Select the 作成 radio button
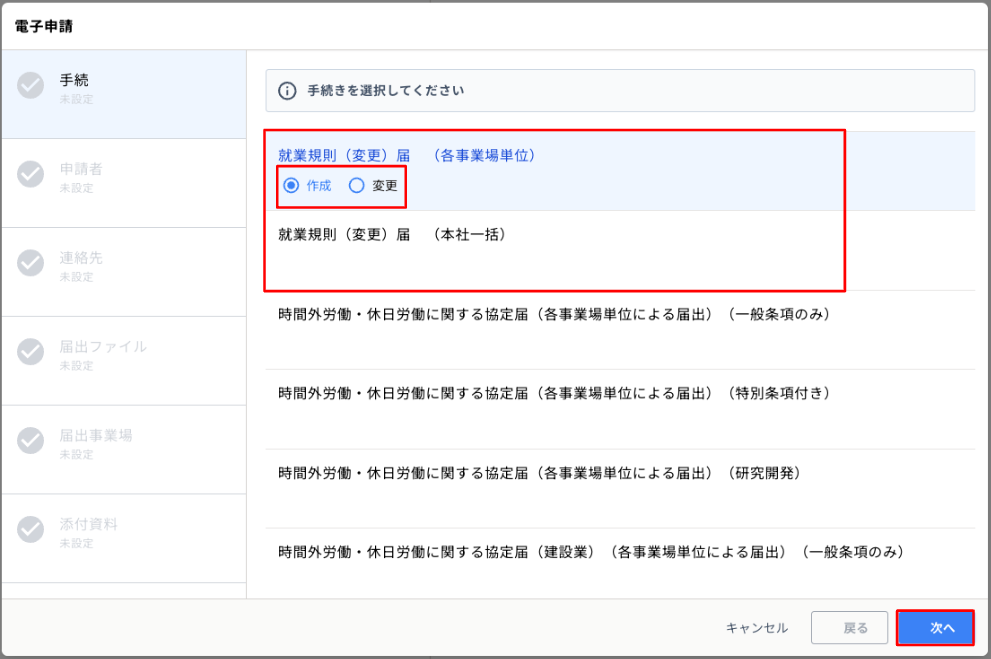 [291, 186]
